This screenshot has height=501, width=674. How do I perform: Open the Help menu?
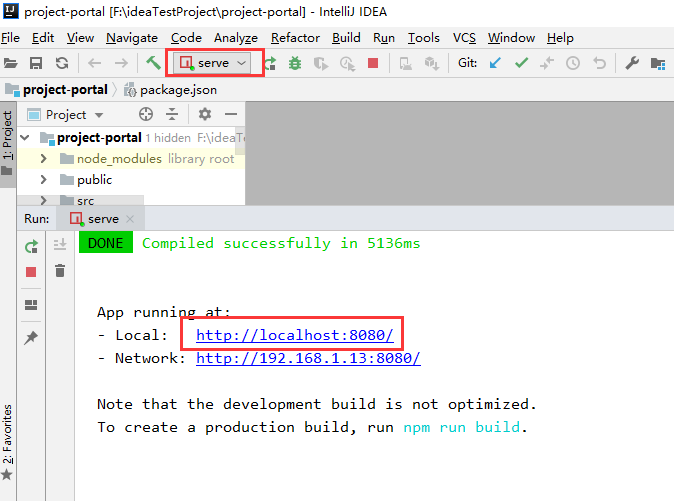[560, 38]
